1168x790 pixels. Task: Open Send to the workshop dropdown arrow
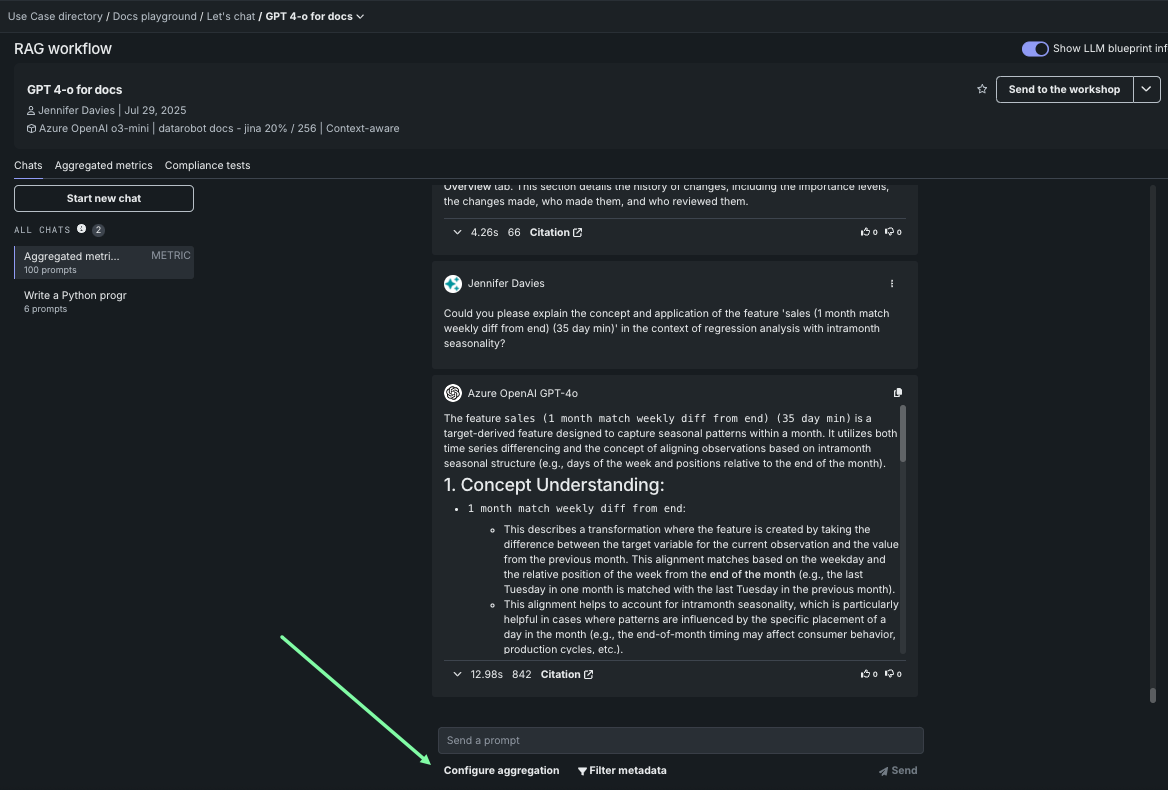click(1147, 89)
